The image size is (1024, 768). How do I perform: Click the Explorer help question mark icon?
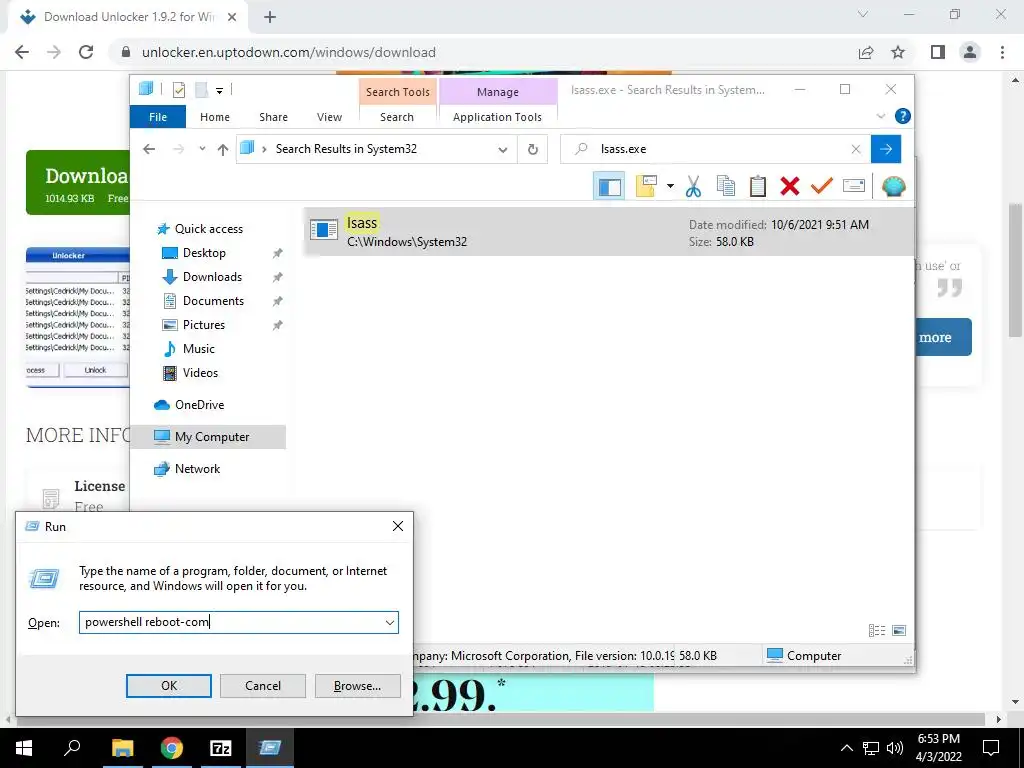[x=903, y=116]
